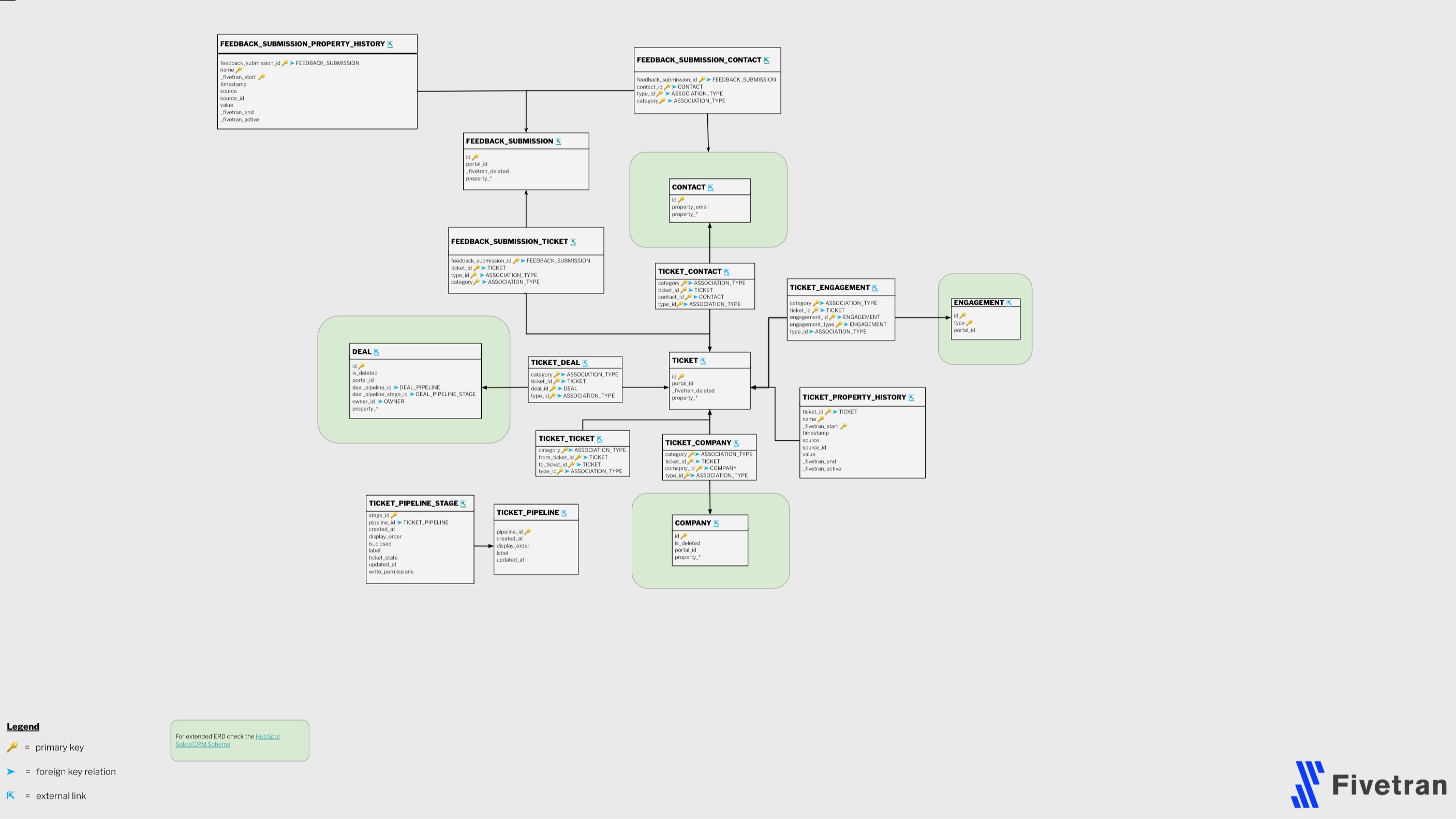Click external link icon next to TICKET_ENGAGEMENT
The width and height of the screenshot is (1456, 819).
click(x=874, y=288)
